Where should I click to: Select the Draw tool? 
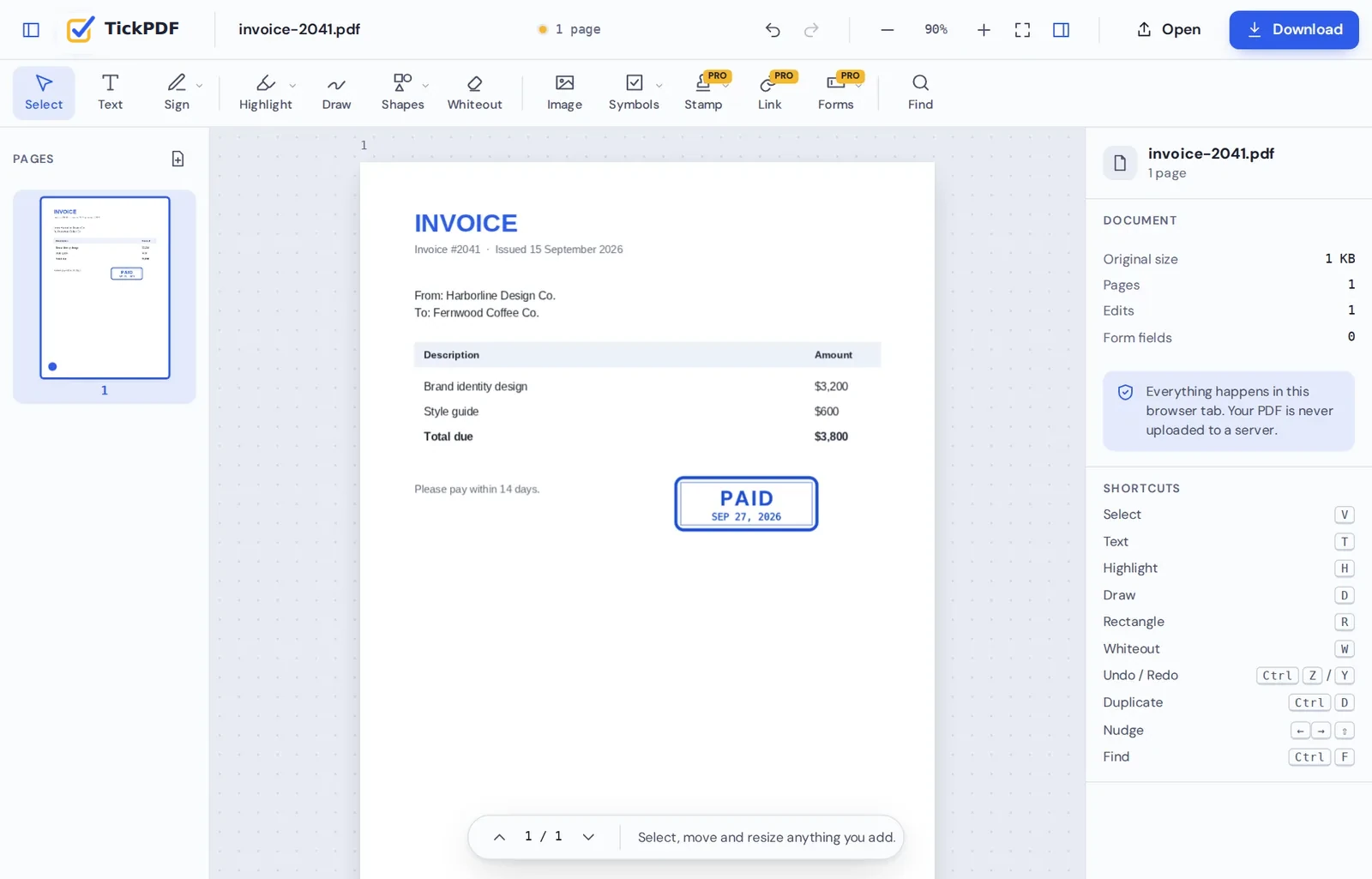pyautogui.click(x=336, y=93)
